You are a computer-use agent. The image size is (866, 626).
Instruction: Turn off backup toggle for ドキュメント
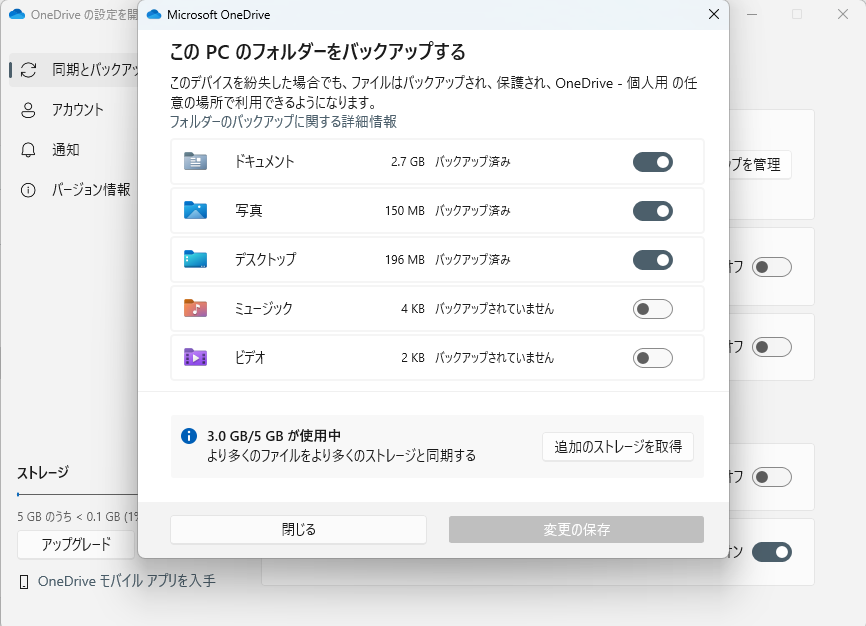(x=653, y=162)
